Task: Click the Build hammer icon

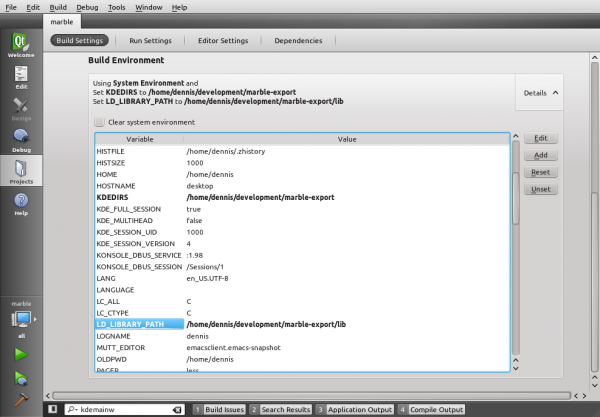Action: point(20,380)
